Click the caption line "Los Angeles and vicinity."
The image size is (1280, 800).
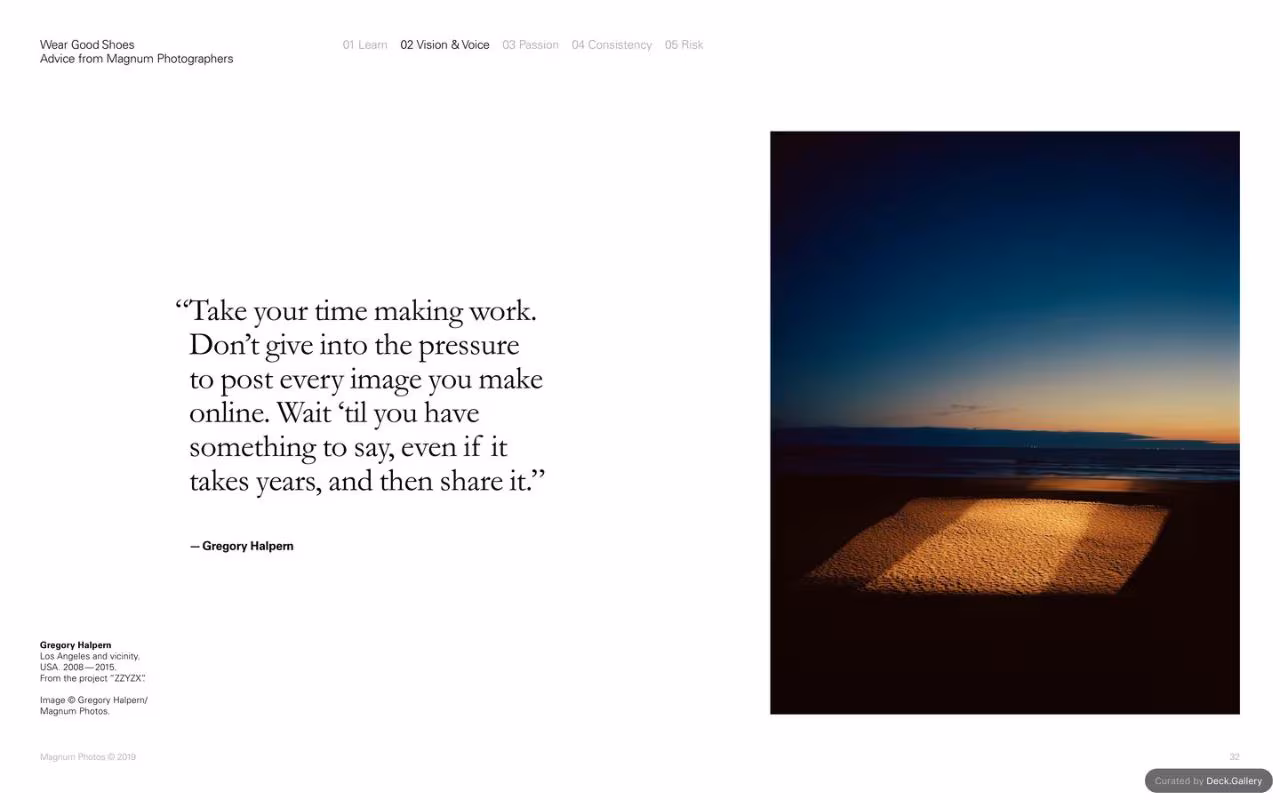click(x=90, y=656)
